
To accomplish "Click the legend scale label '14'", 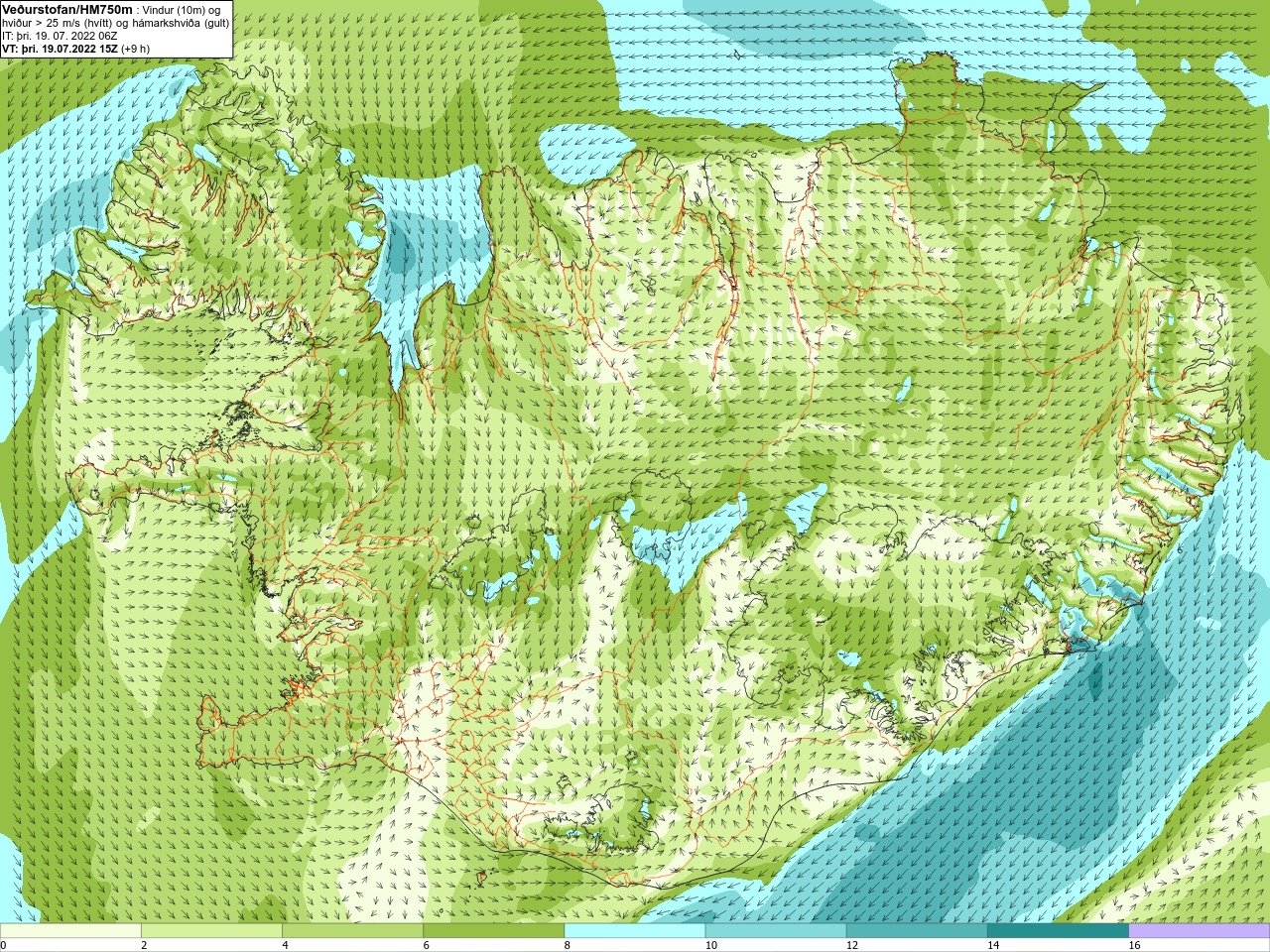I will [x=992, y=945].
